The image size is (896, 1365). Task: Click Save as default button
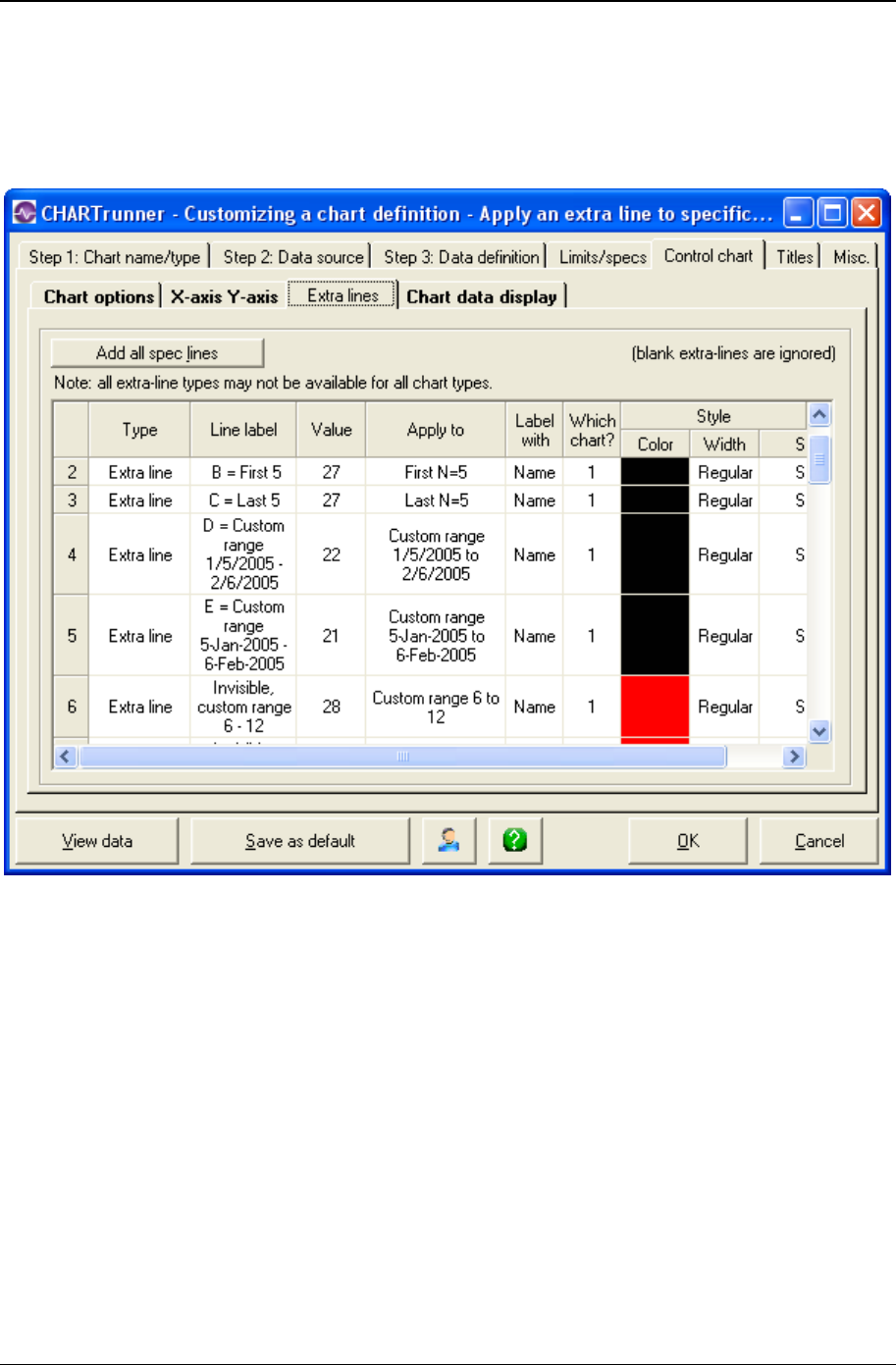point(300,841)
